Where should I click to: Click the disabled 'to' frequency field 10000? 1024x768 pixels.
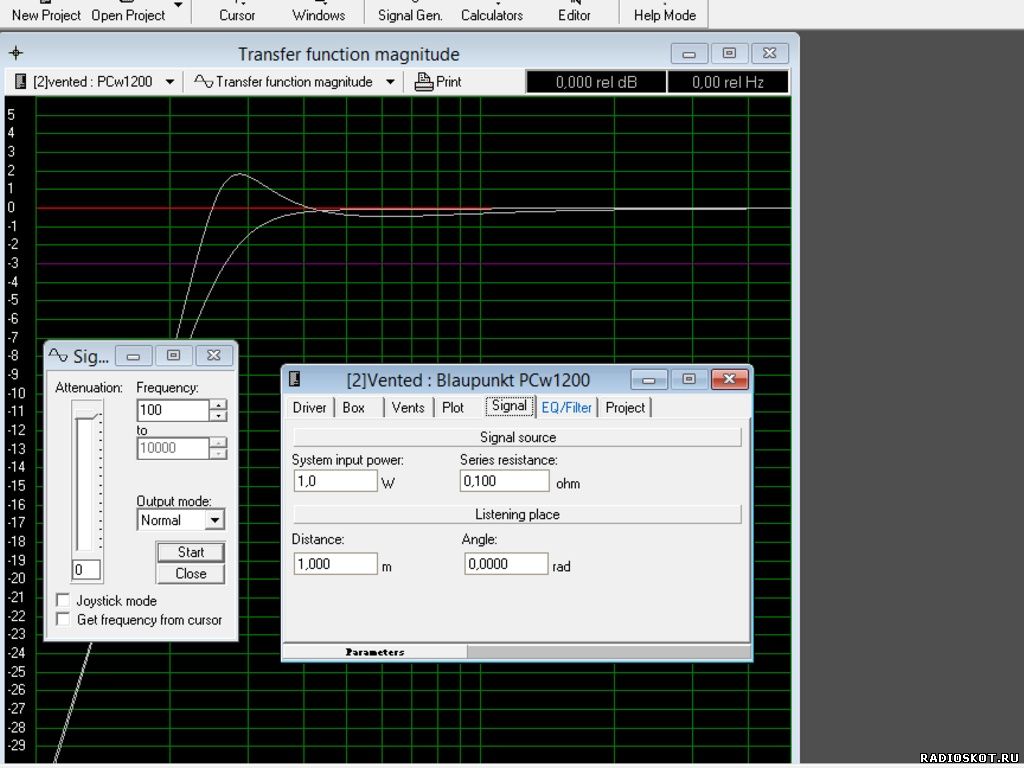173,448
